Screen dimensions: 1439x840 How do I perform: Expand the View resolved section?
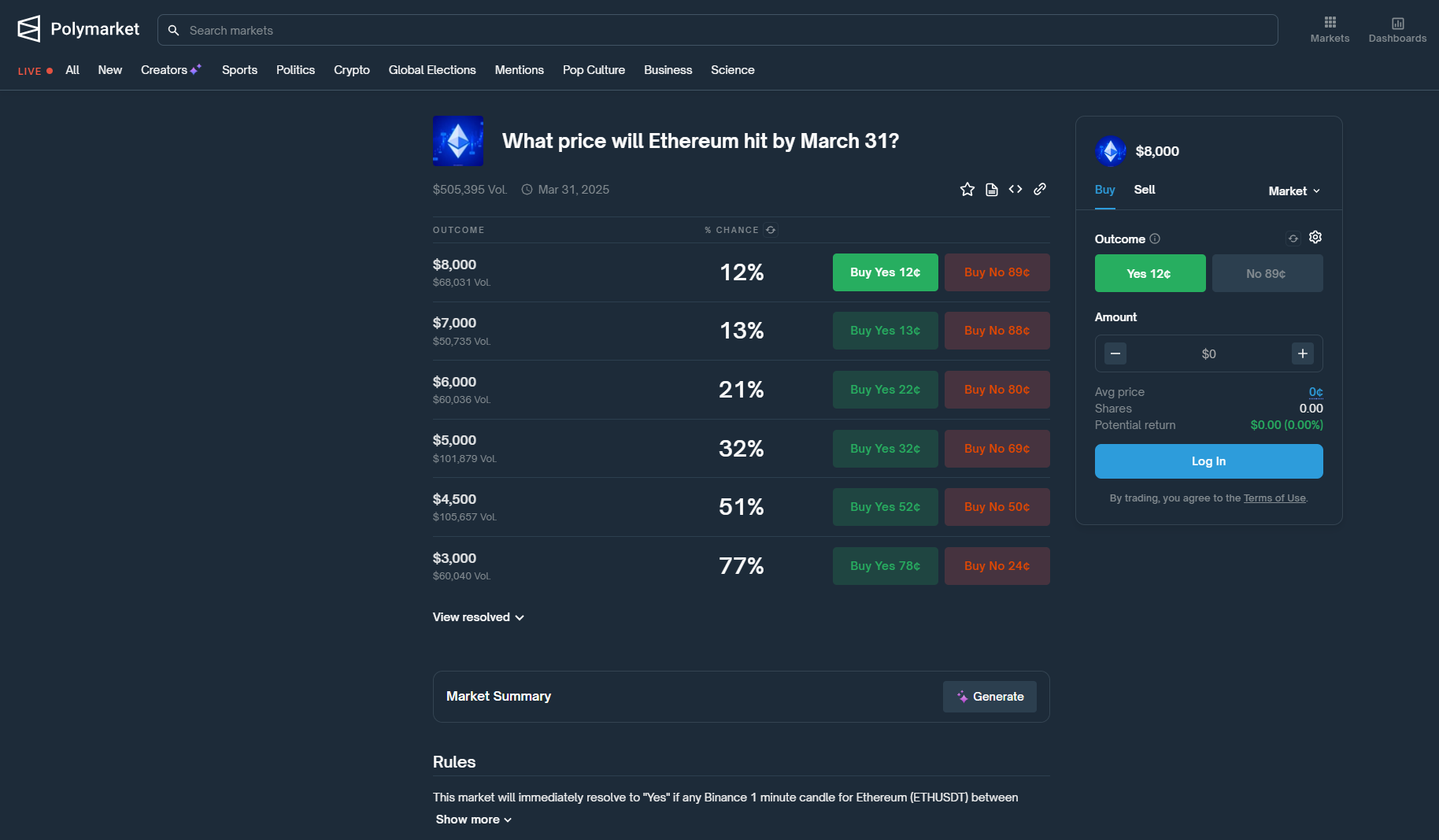coord(478,617)
